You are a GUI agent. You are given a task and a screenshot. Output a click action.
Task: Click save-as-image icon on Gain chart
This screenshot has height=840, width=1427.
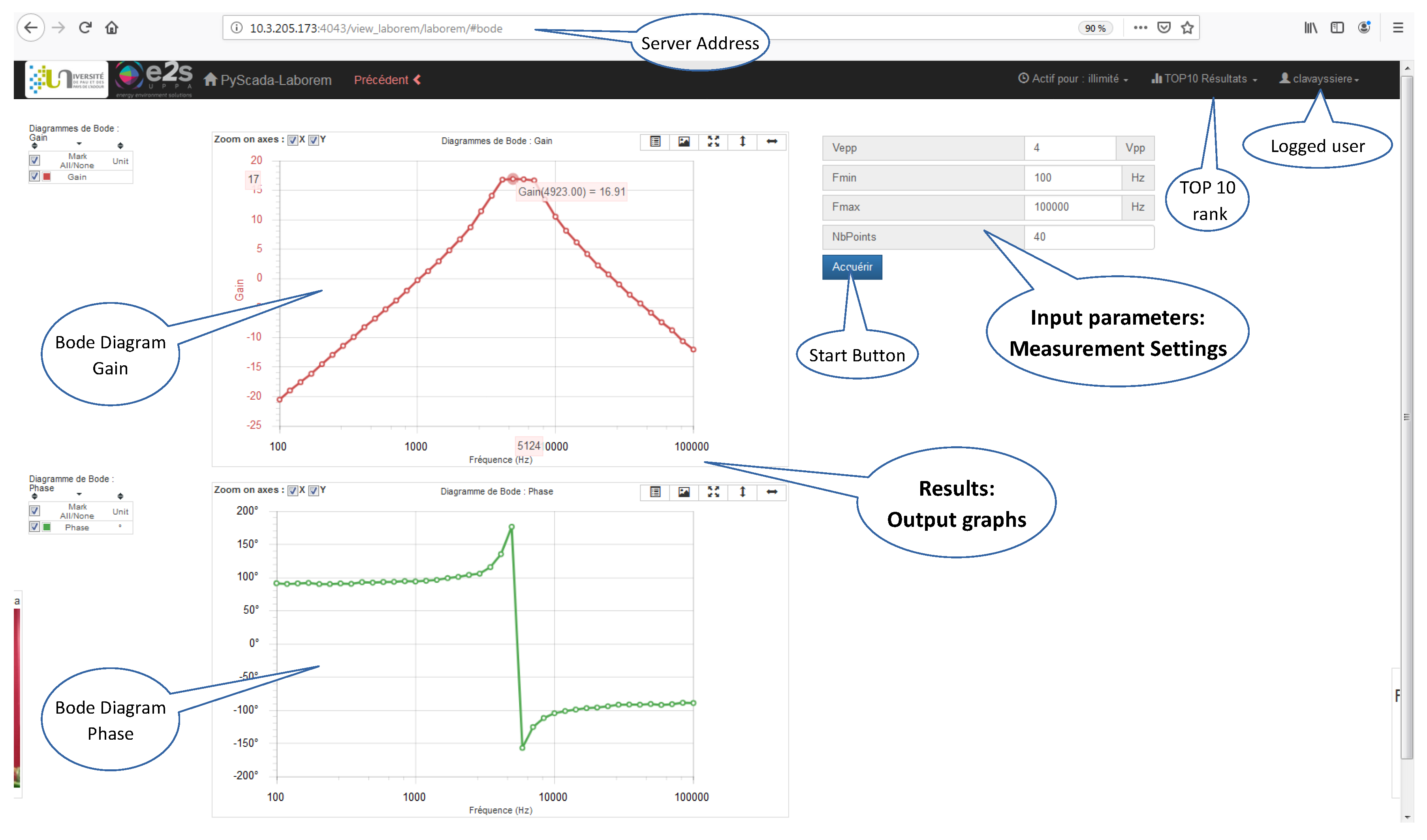(684, 141)
